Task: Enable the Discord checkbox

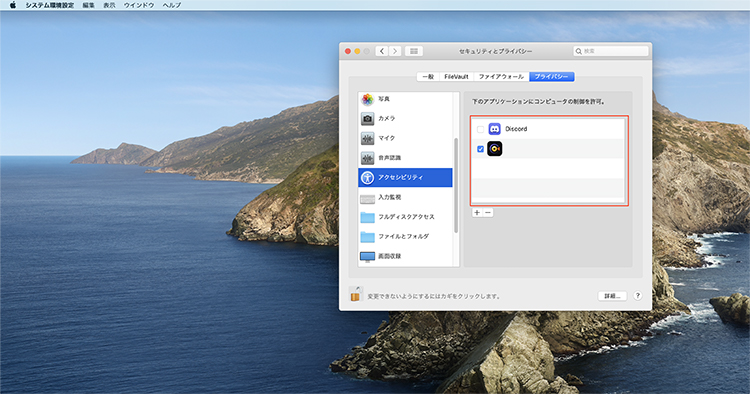Action: [x=480, y=129]
